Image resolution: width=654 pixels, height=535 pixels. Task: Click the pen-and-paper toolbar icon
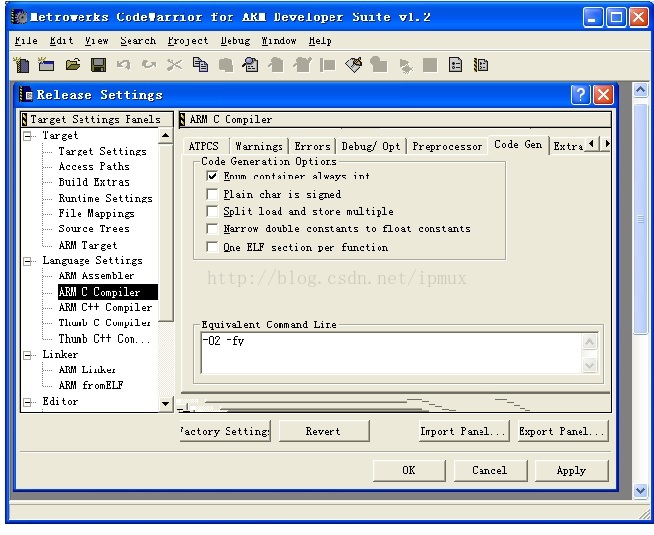(354, 65)
